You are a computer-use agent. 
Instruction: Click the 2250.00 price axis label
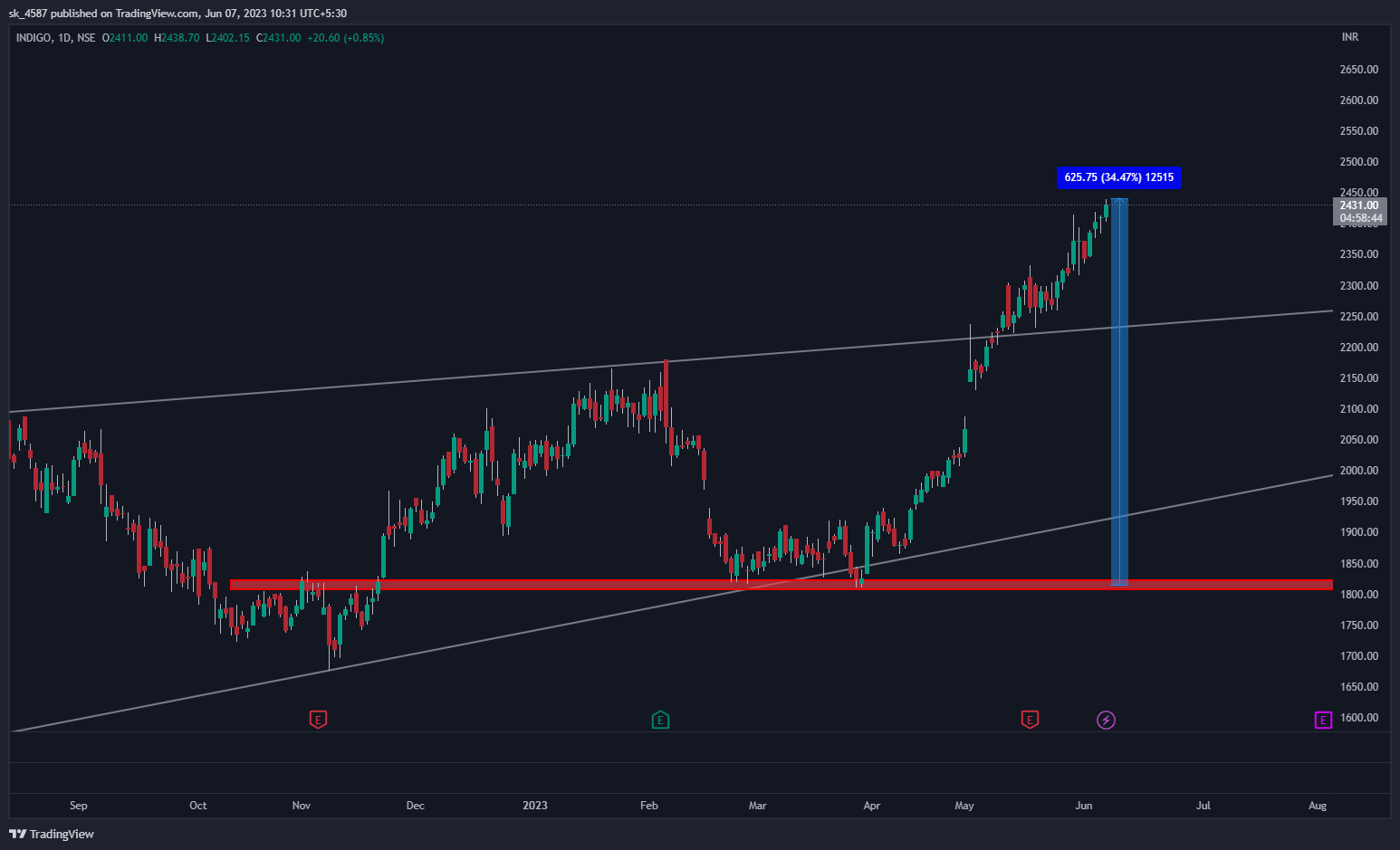1359,317
